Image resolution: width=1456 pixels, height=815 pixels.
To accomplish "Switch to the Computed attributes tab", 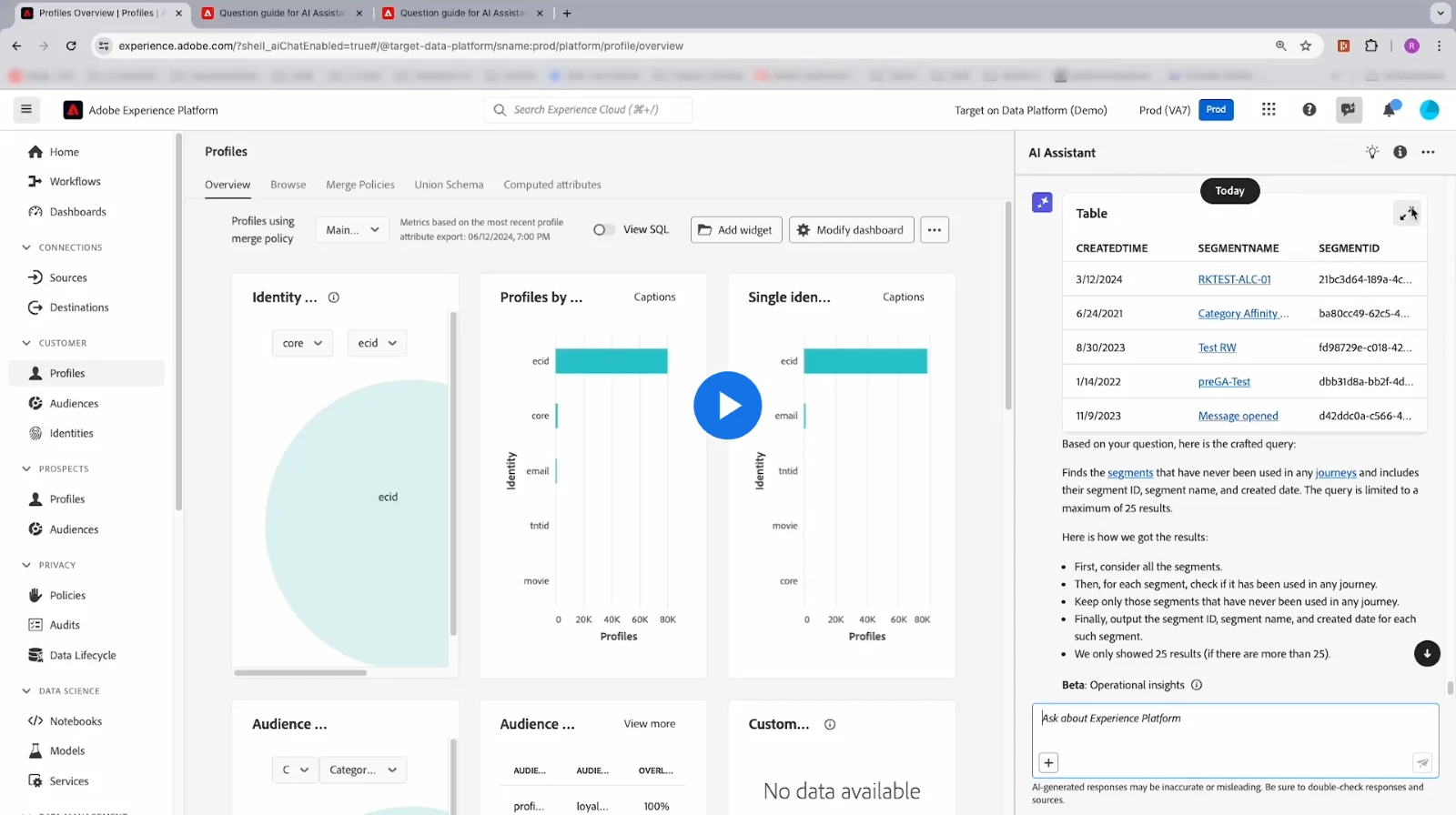I will (x=552, y=185).
